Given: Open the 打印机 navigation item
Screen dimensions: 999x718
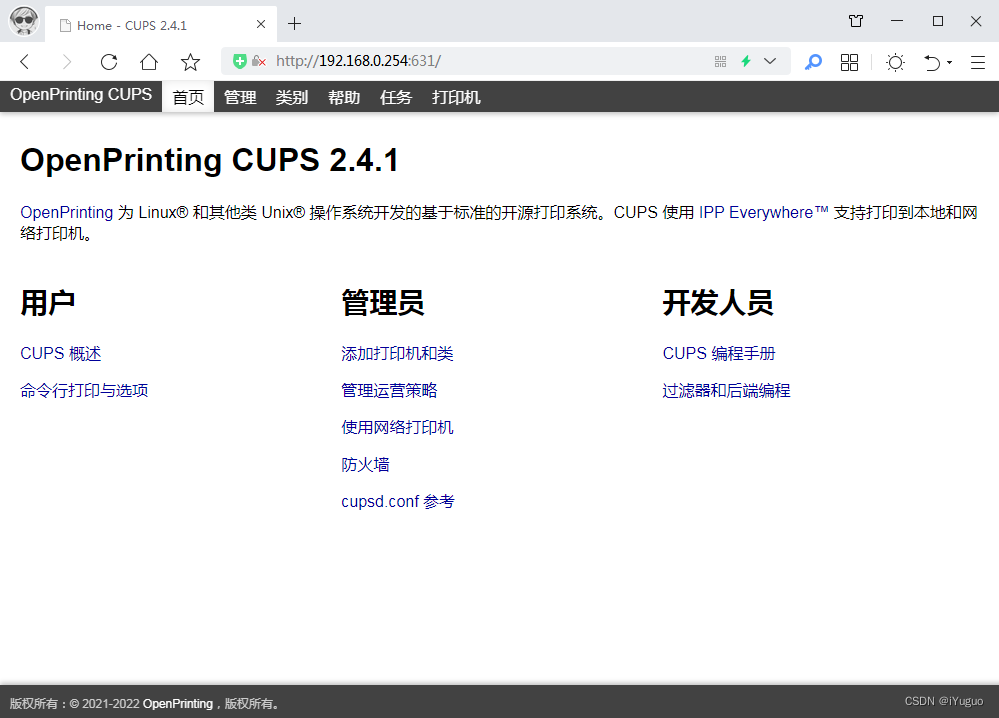Looking at the screenshot, I should click(456, 97).
